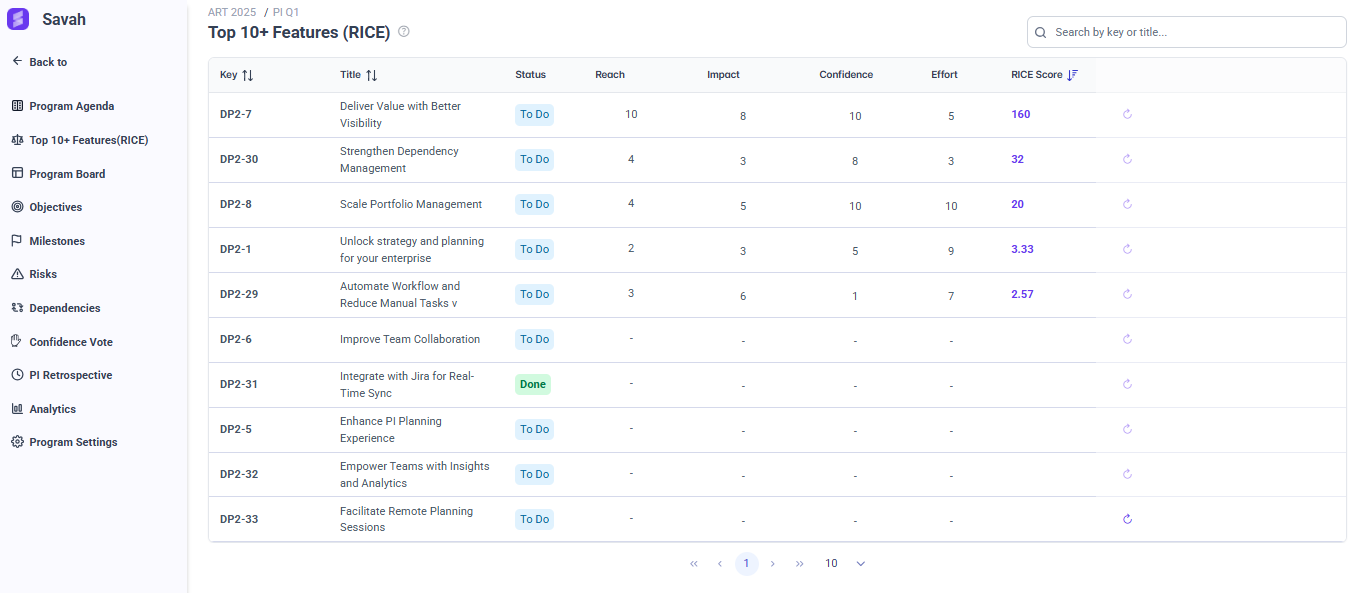The image size is (1355, 593).
Task: Click the Back to arrow in sidebar
Action: point(17,61)
